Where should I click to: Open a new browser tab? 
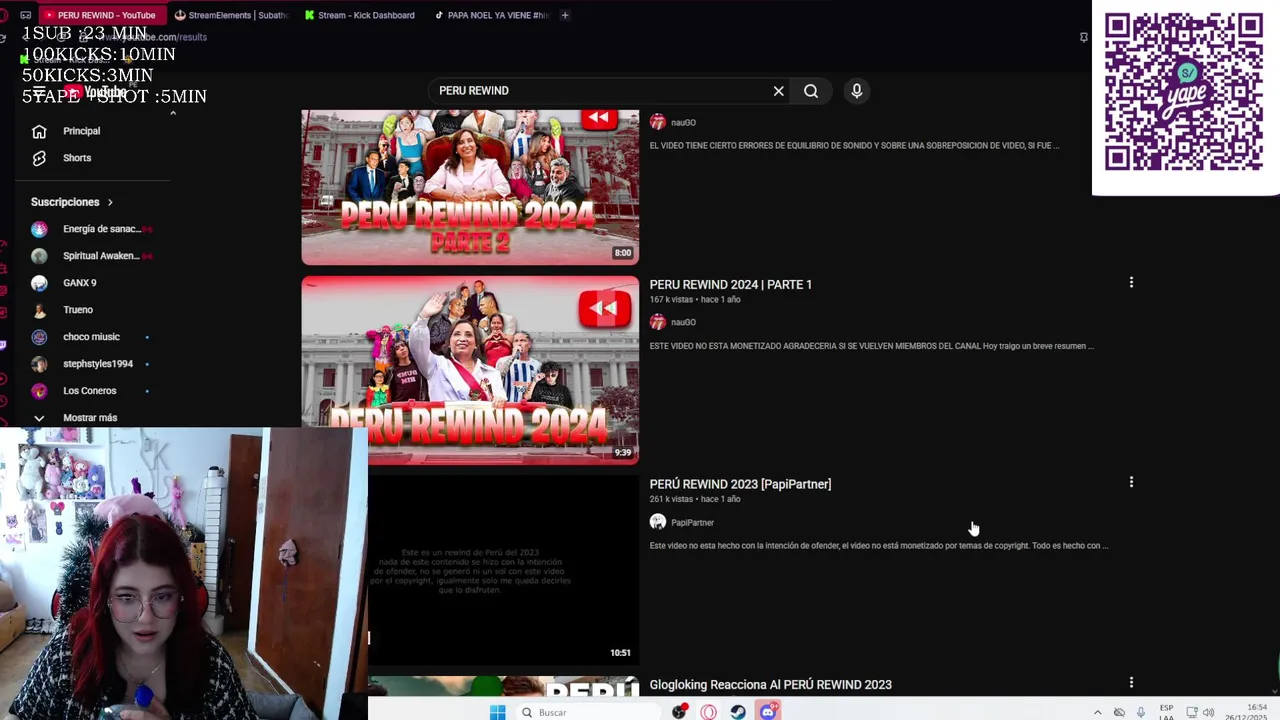point(565,15)
